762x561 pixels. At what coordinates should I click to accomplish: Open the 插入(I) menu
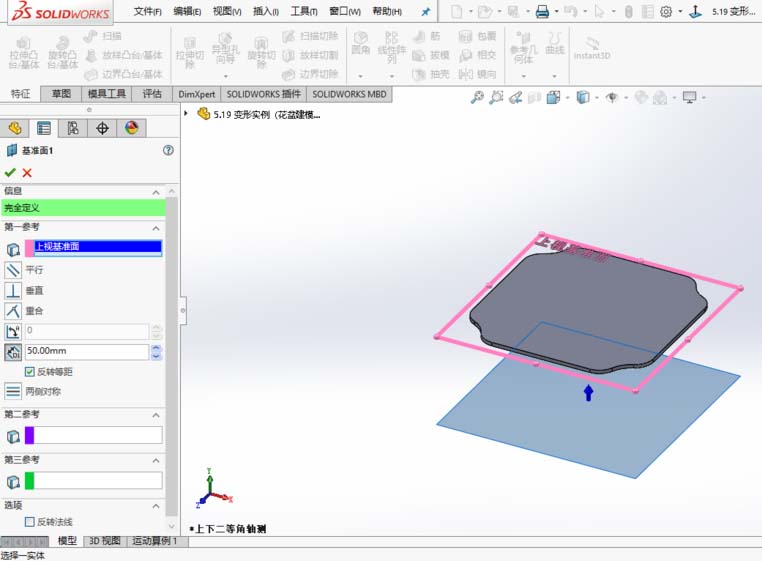[x=266, y=11]
